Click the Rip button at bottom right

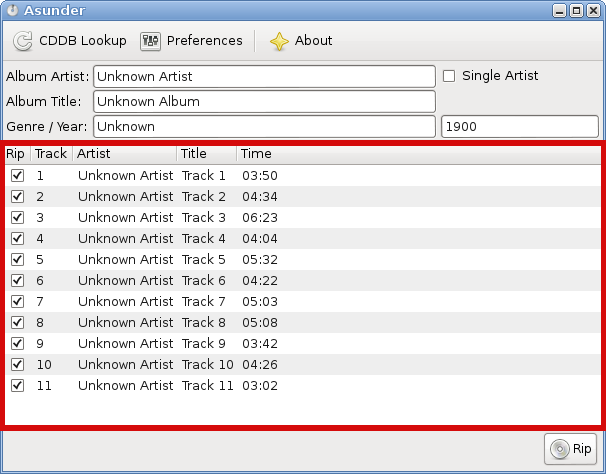(570, 449)
